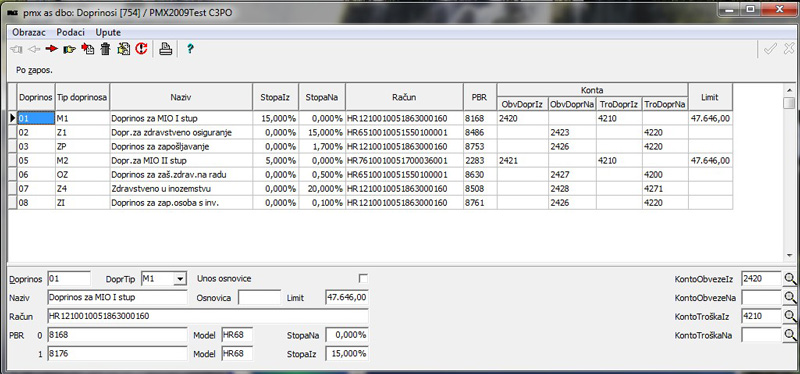Screen dimensions: 800x374
Task: Click the grid's vertical scrollbar thumb
Action: [x=789, y=103]
